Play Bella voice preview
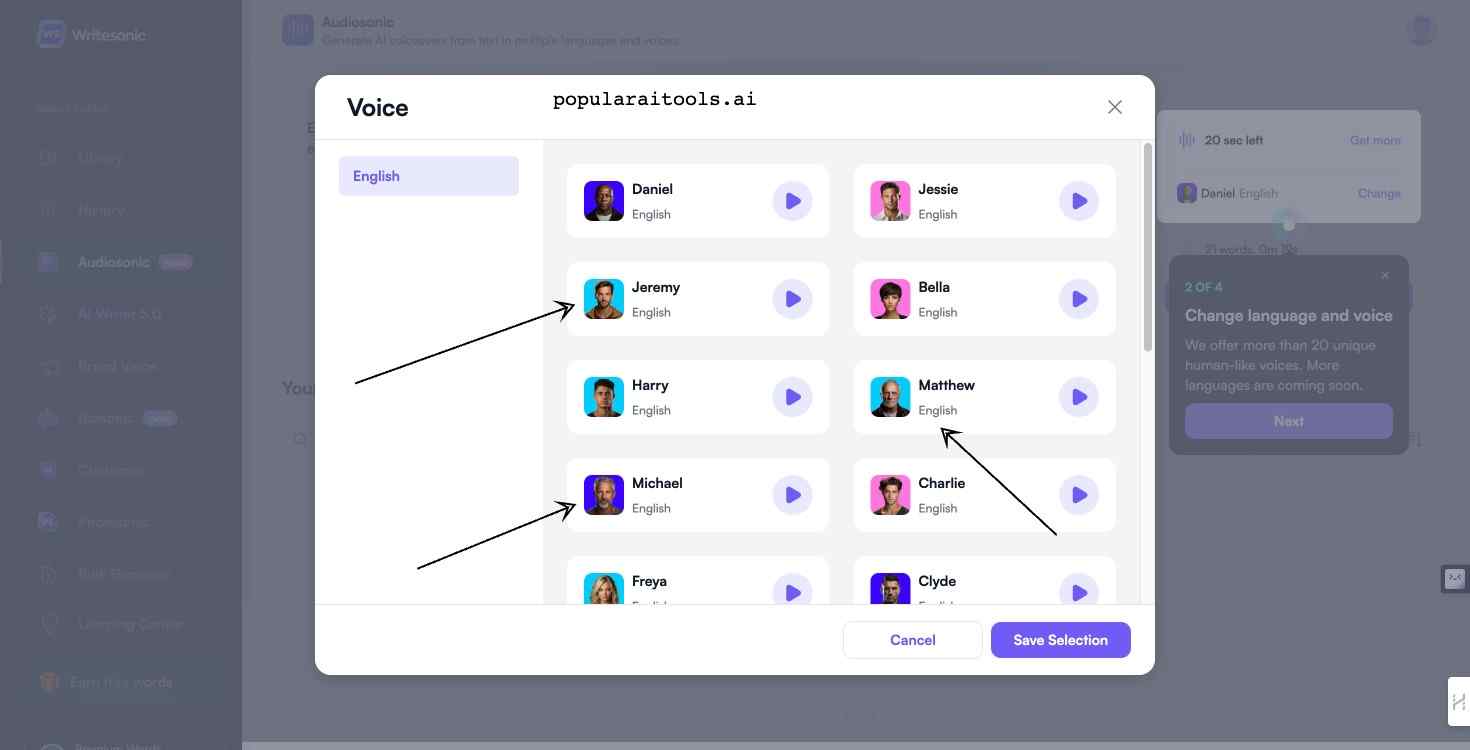 click(x=1079, y=299)
